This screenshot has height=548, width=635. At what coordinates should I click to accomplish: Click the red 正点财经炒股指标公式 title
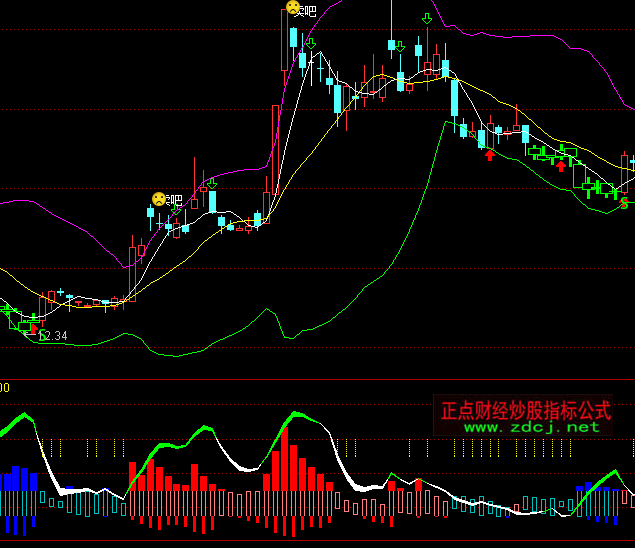tap(526, 410)
